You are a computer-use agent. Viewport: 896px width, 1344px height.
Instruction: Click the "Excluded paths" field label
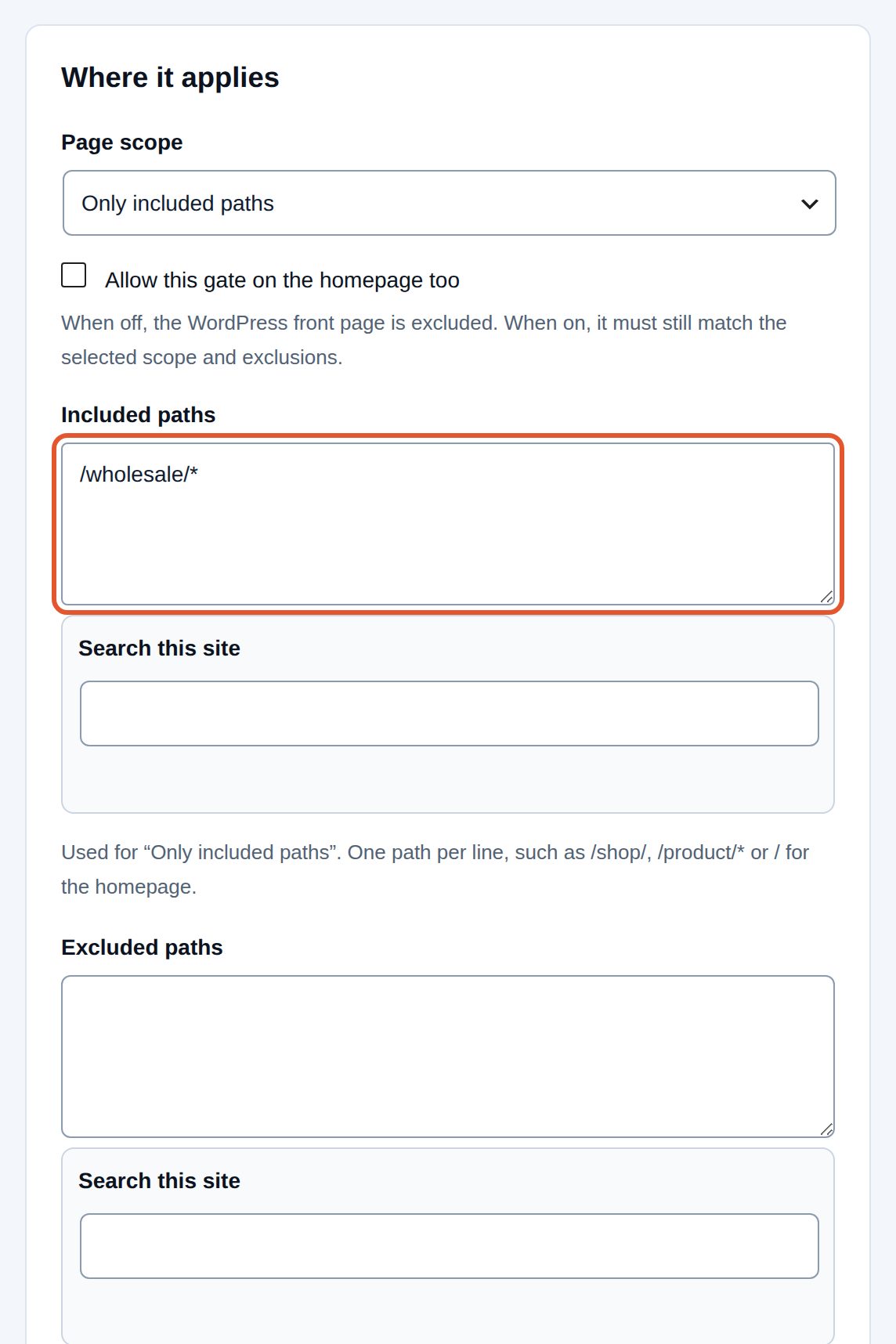(142, 948)
